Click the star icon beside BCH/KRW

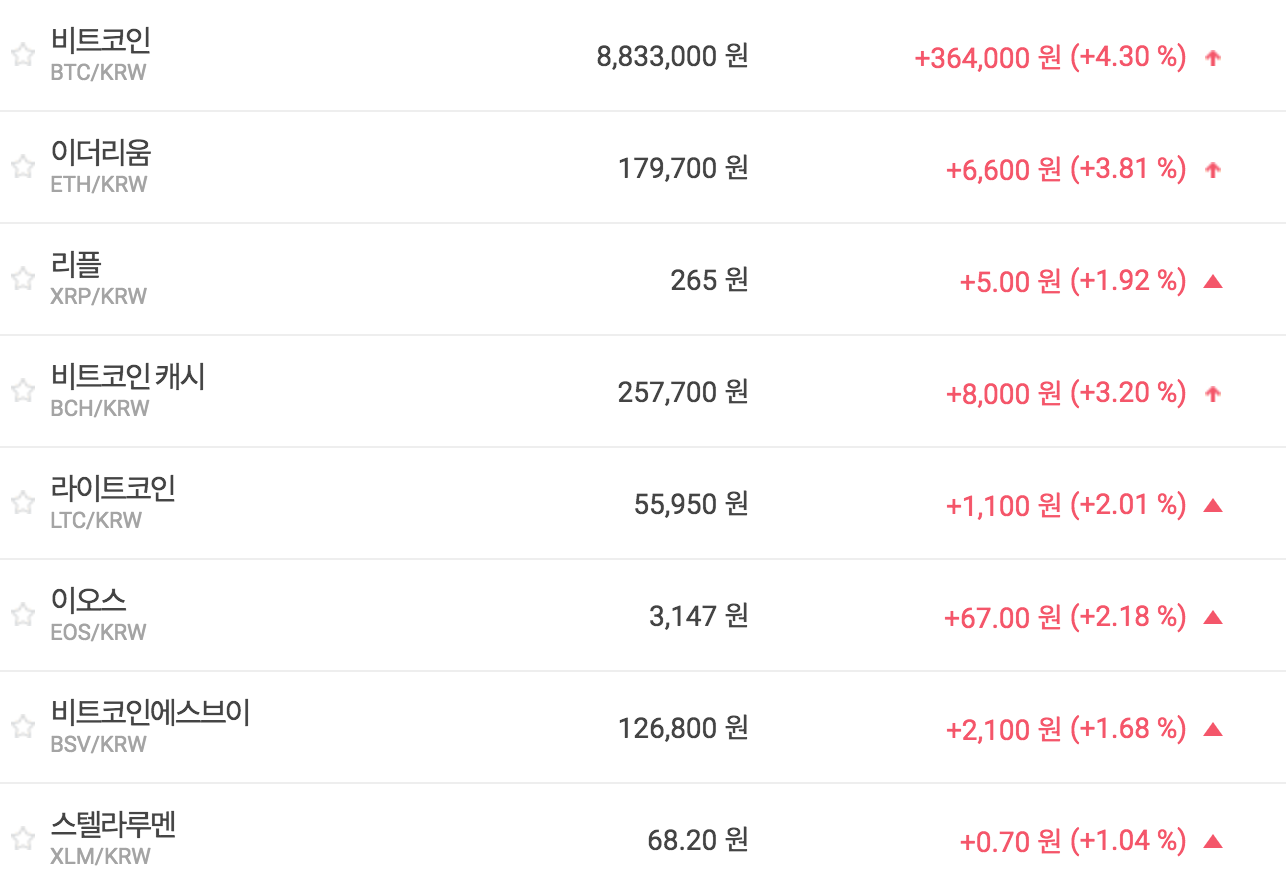(23, 392)
